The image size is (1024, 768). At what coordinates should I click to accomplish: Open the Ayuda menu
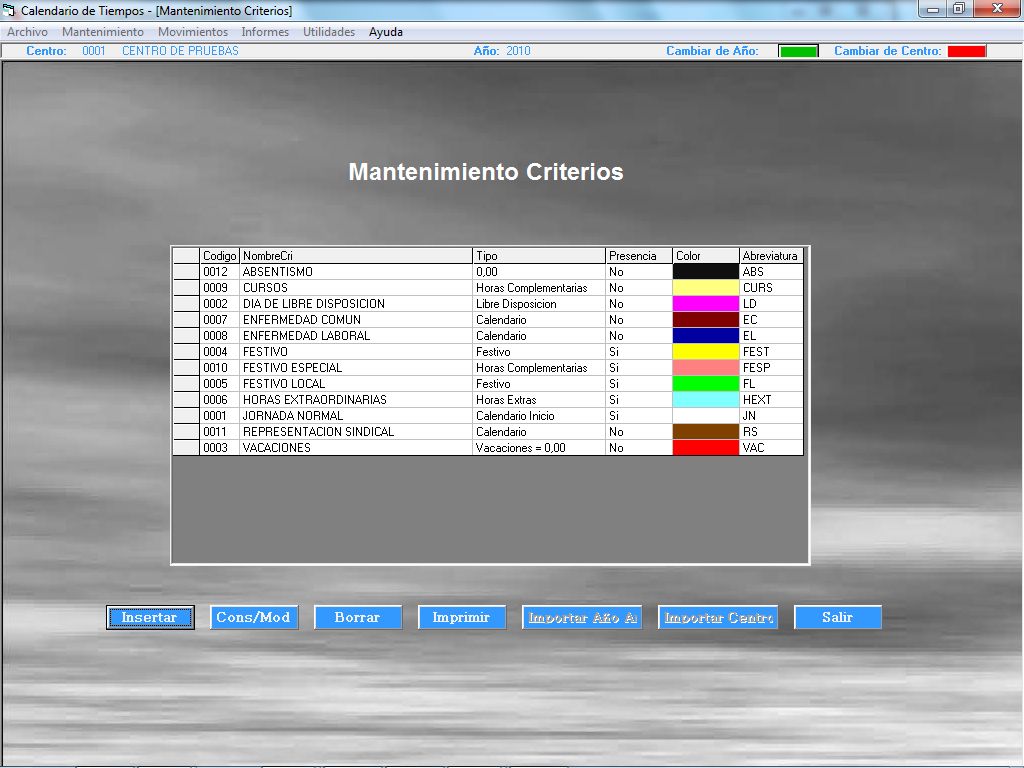385,32
